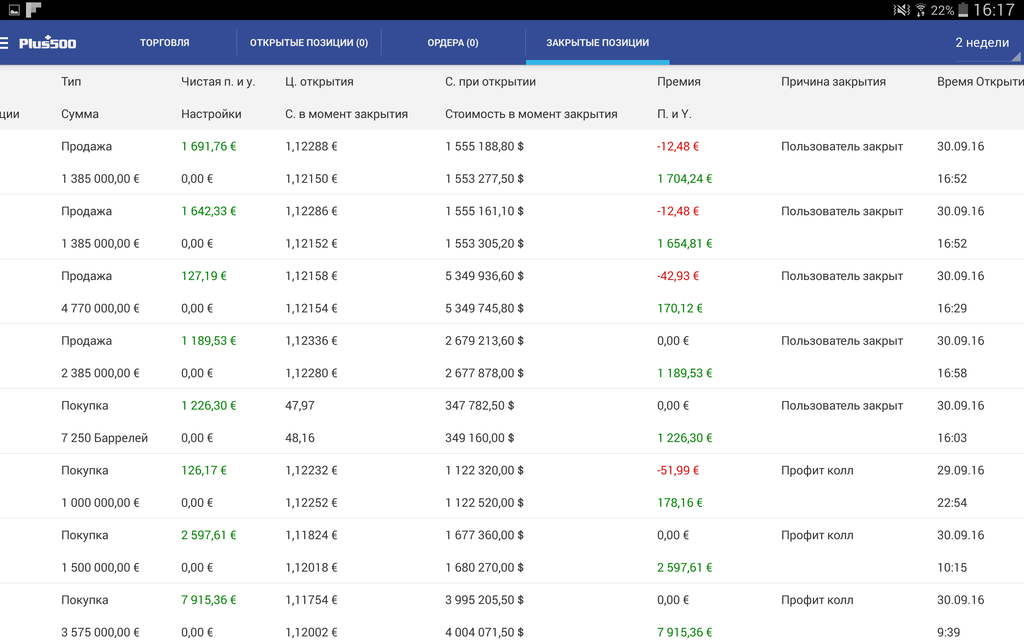Open the Ордера (0) tab
This screenshot has width=1024, height=640.
[453, 43]
